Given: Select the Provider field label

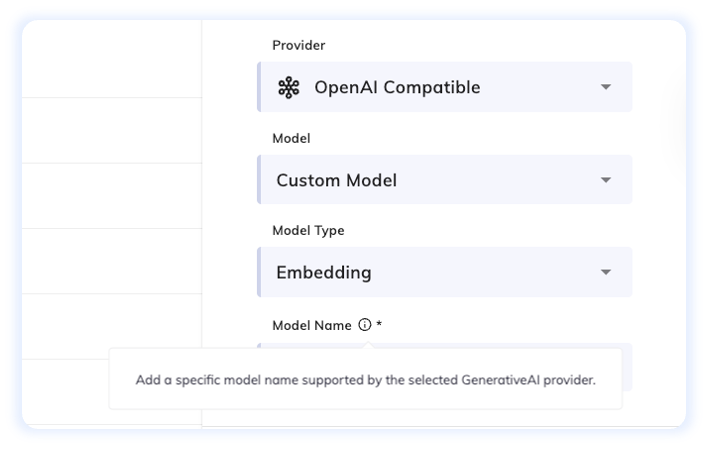Looking at the screenshot, I should pyautogui.click(x=298, y=45).
